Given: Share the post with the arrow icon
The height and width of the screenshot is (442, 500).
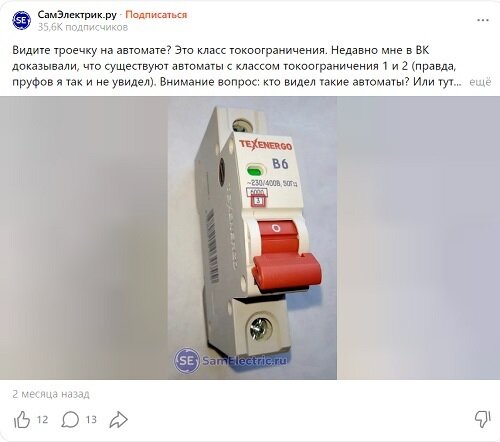Looking at the screenshot, I should click(x=119, y=419).
